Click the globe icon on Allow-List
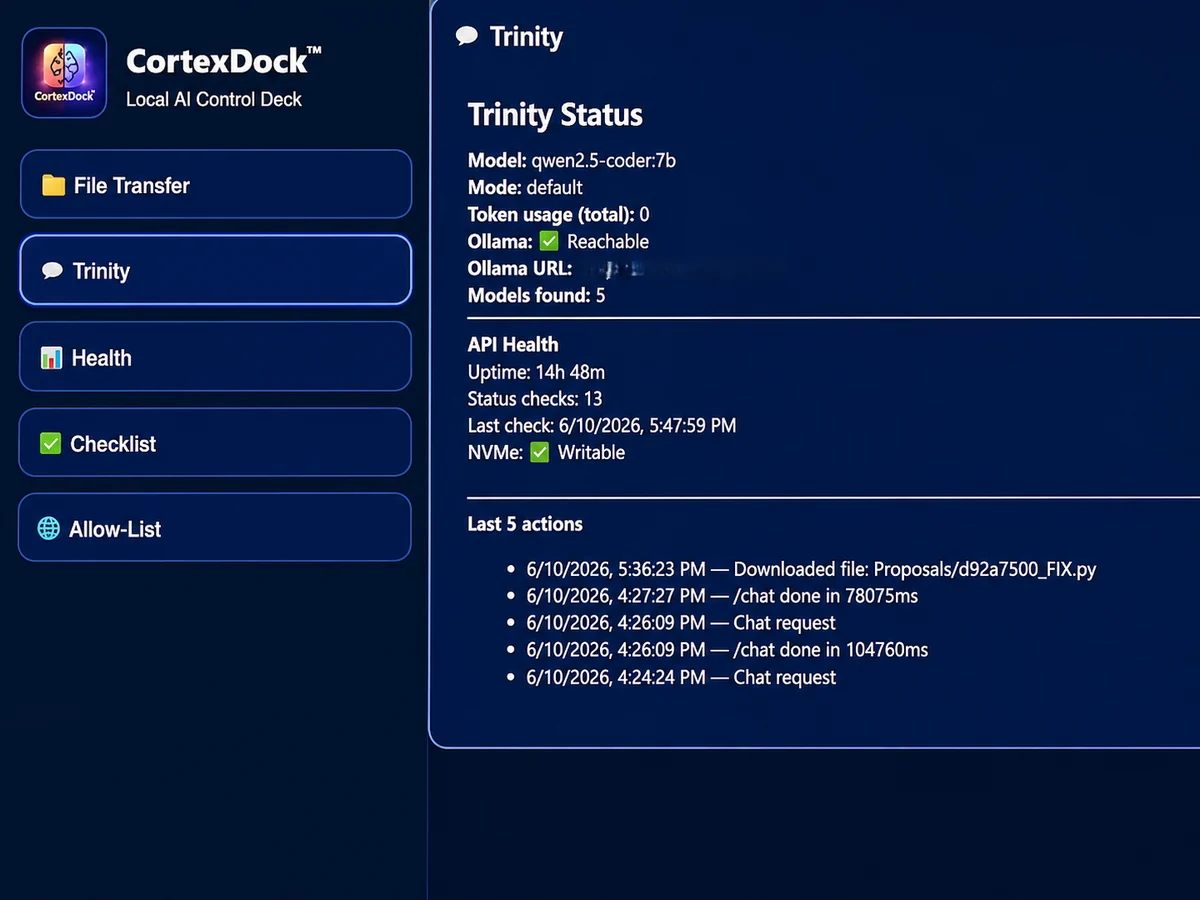The height and width of the screenshot is (900, 1200). [x=49, y=528]
